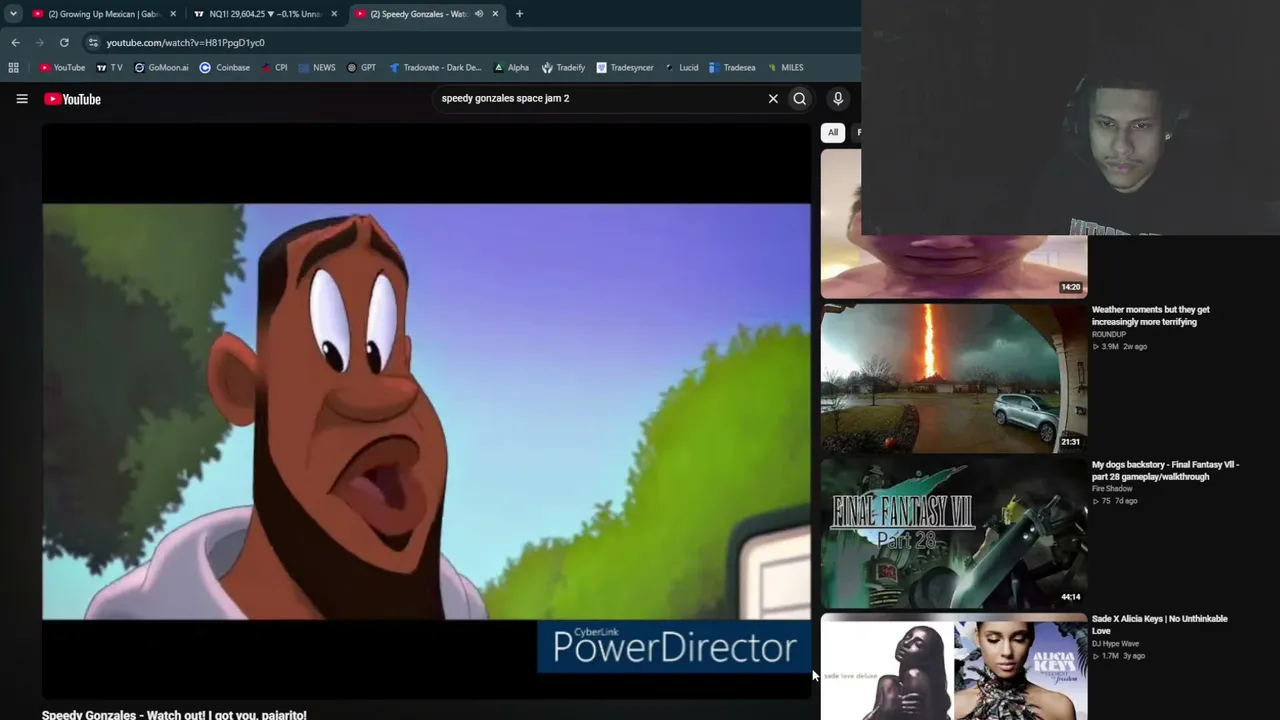Open the Tradesyncer bookmark
The image size is (1280, 720).
(625, 68)
